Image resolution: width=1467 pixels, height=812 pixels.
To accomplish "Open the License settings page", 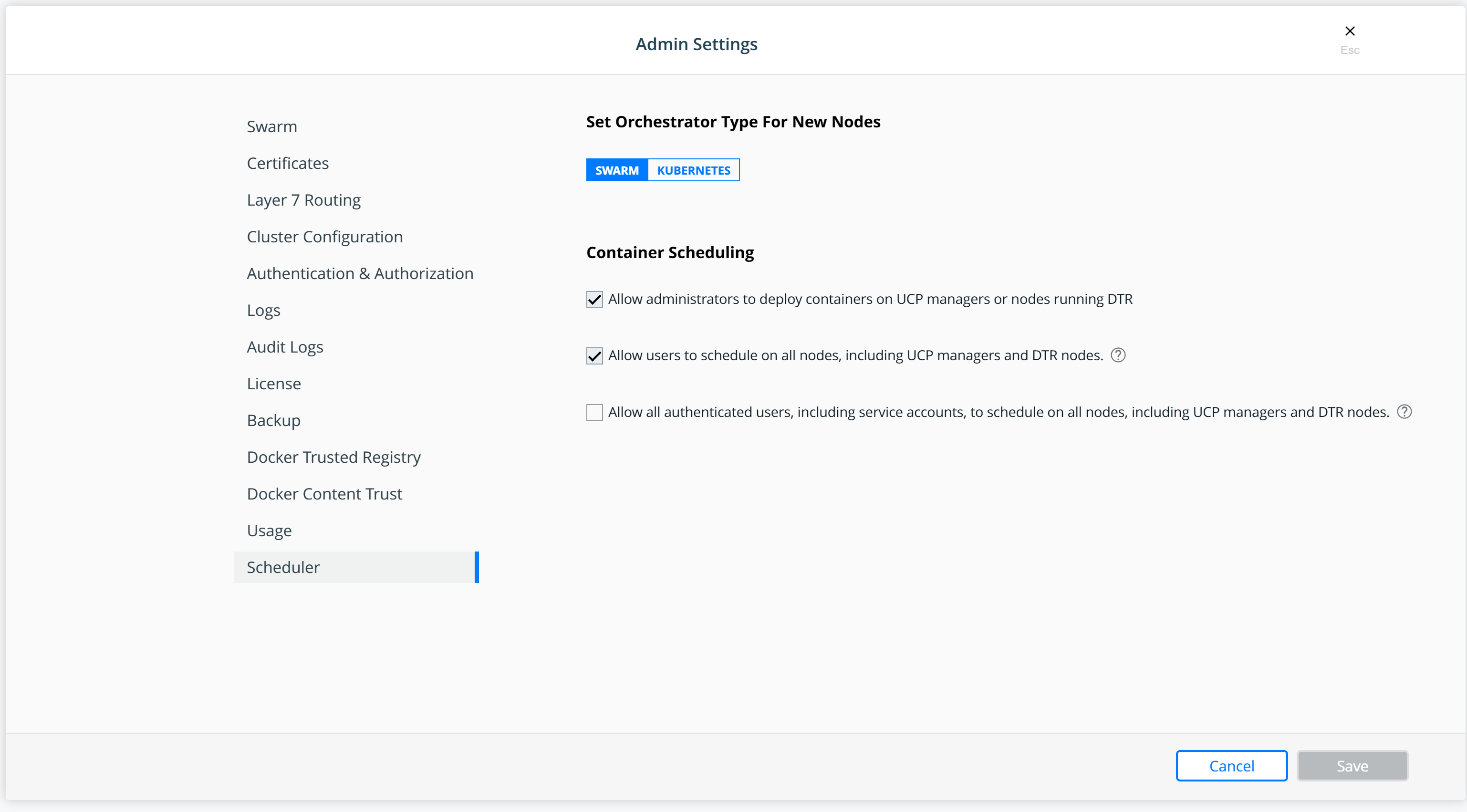I will coord(274,384).
